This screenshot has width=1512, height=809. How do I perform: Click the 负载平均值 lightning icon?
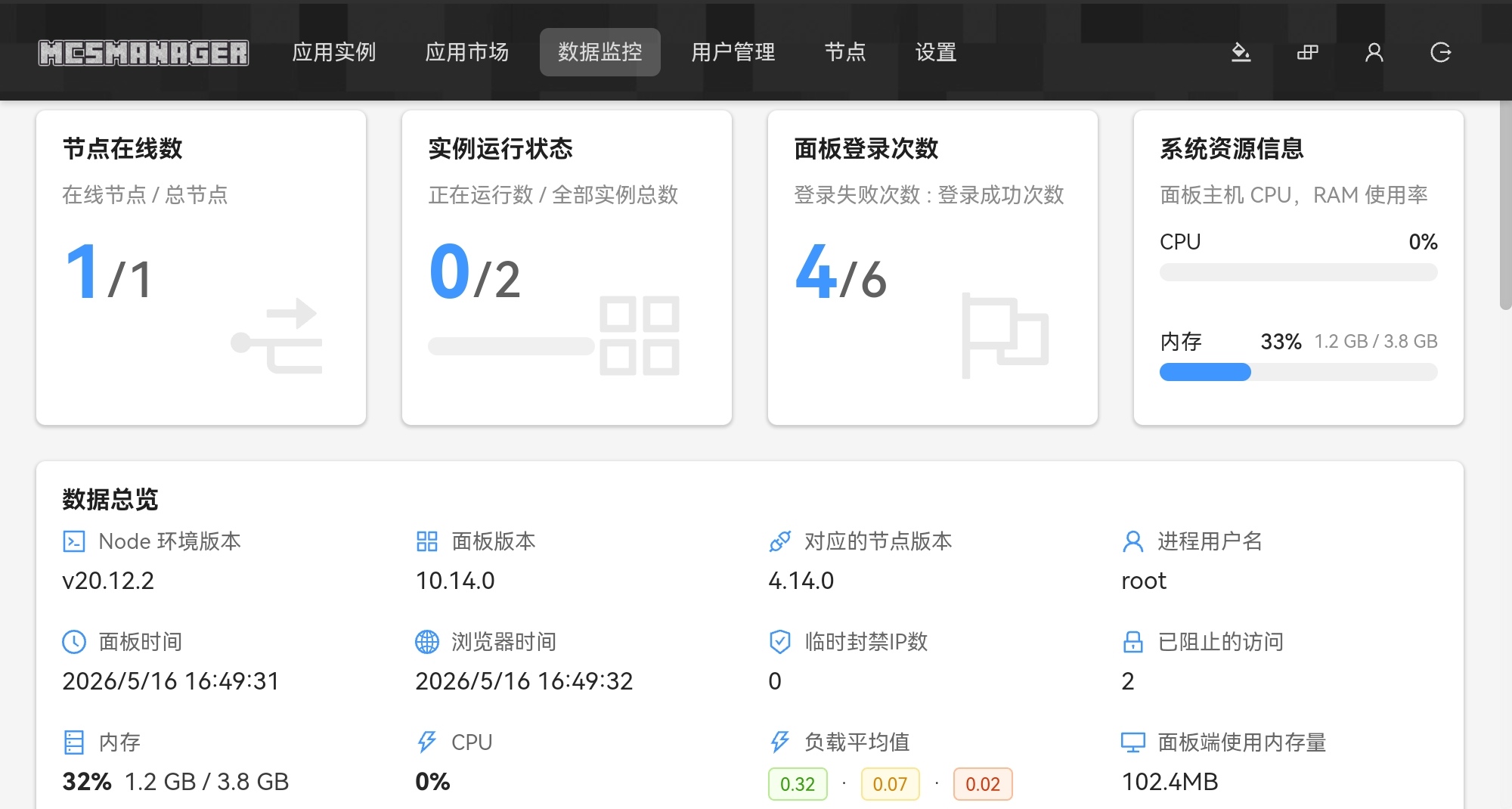pos(779,742)
